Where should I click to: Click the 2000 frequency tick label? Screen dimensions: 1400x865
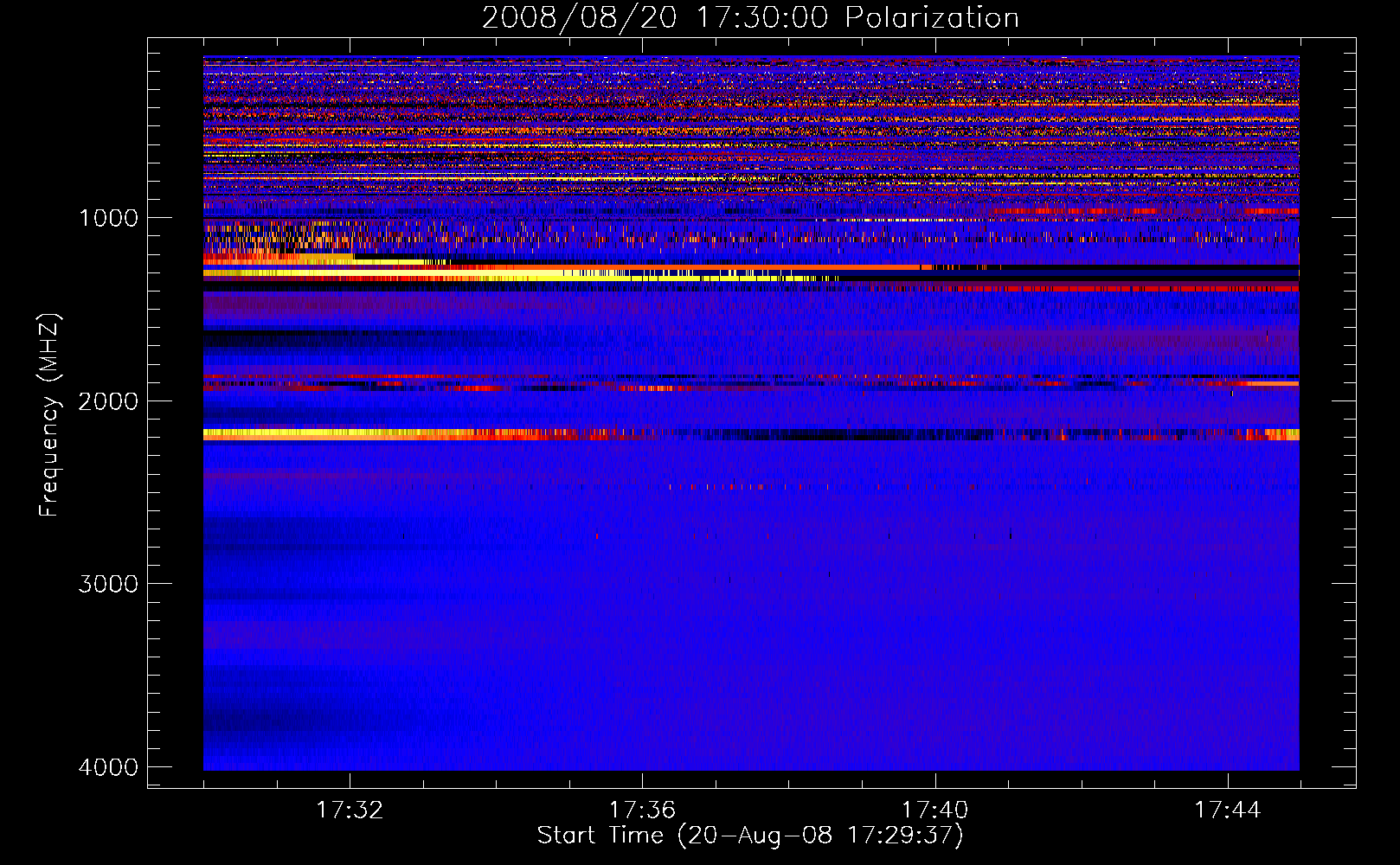point(108,400)
